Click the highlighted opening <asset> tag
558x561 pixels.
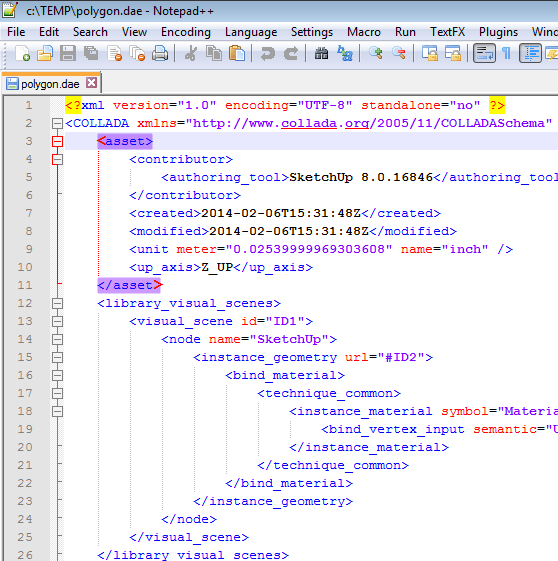pos(125,141)
